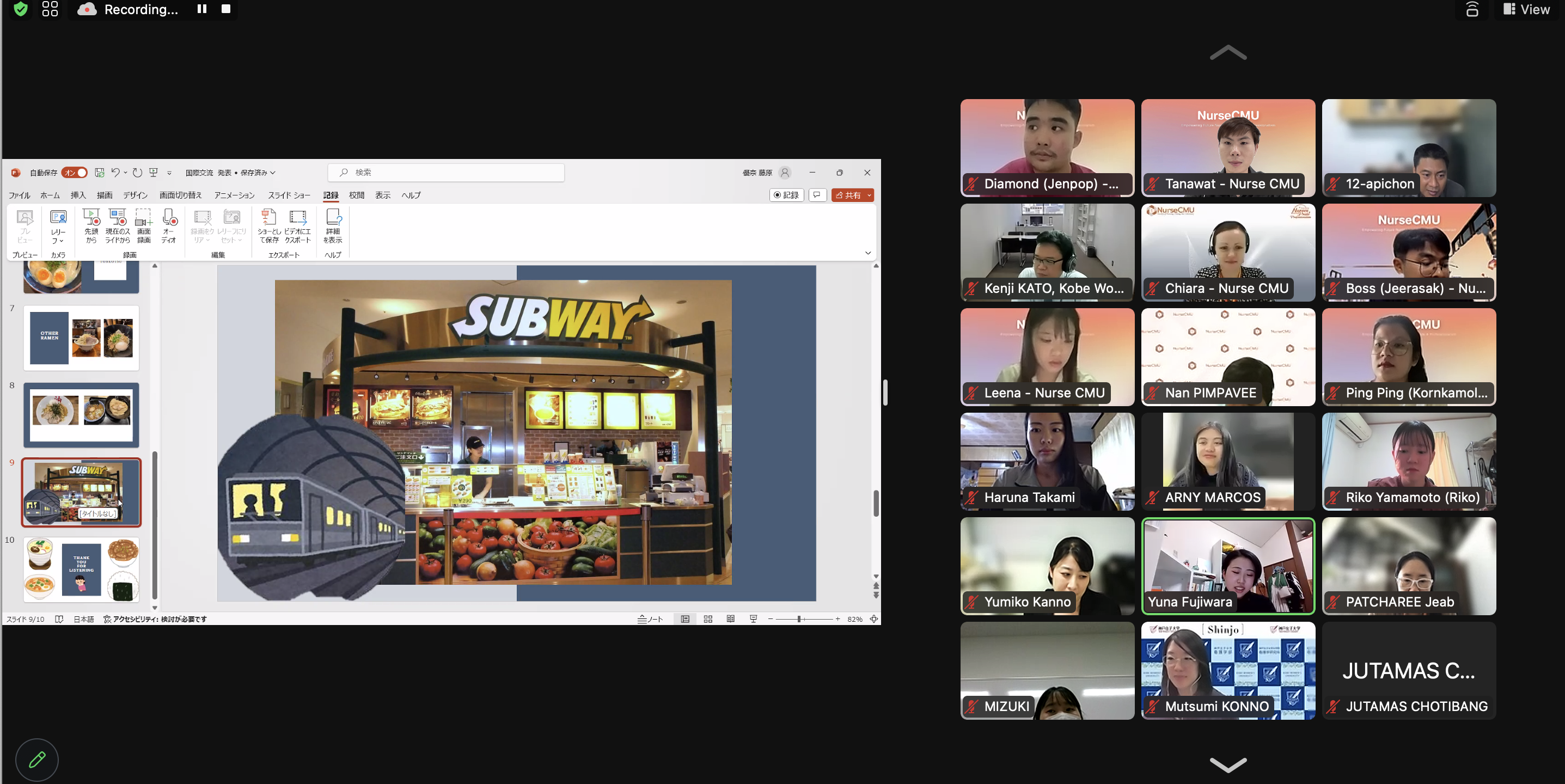Click the user account avatar icon

click(785, 173)
